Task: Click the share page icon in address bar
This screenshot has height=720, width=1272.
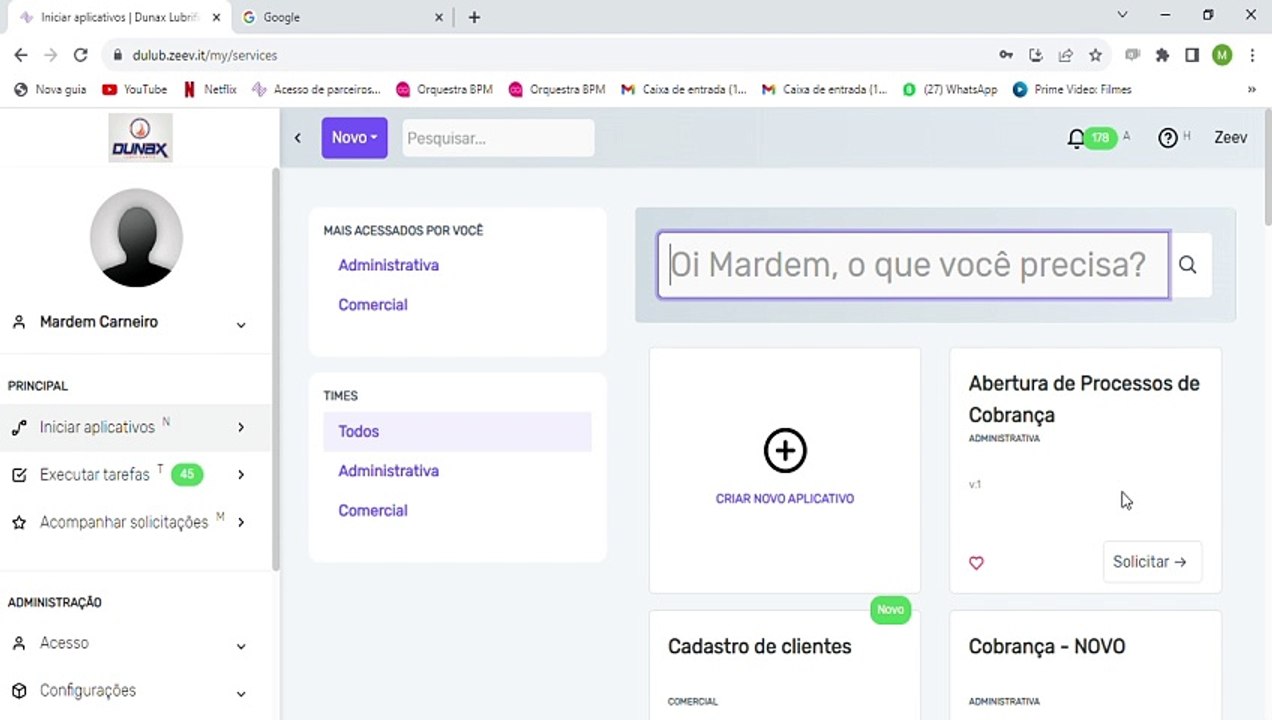Action: pyautogui.click(x=1066, y=55)
